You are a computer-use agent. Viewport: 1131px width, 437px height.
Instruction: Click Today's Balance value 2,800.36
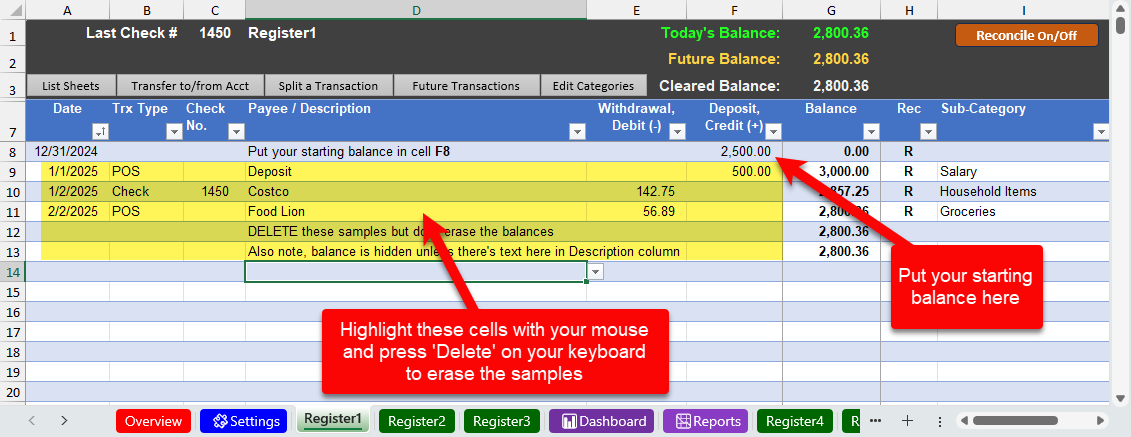pos(840,32)
